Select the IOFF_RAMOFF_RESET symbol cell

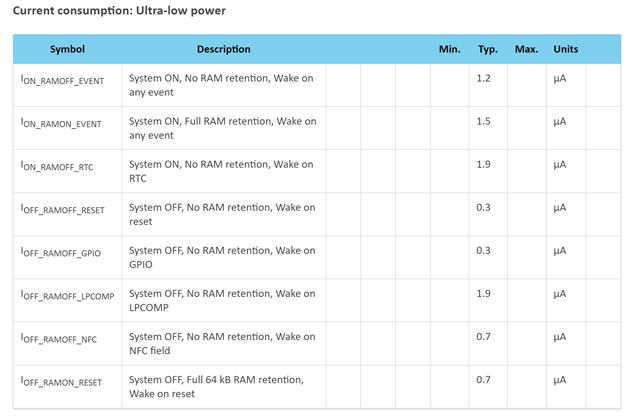pos(67,214)
